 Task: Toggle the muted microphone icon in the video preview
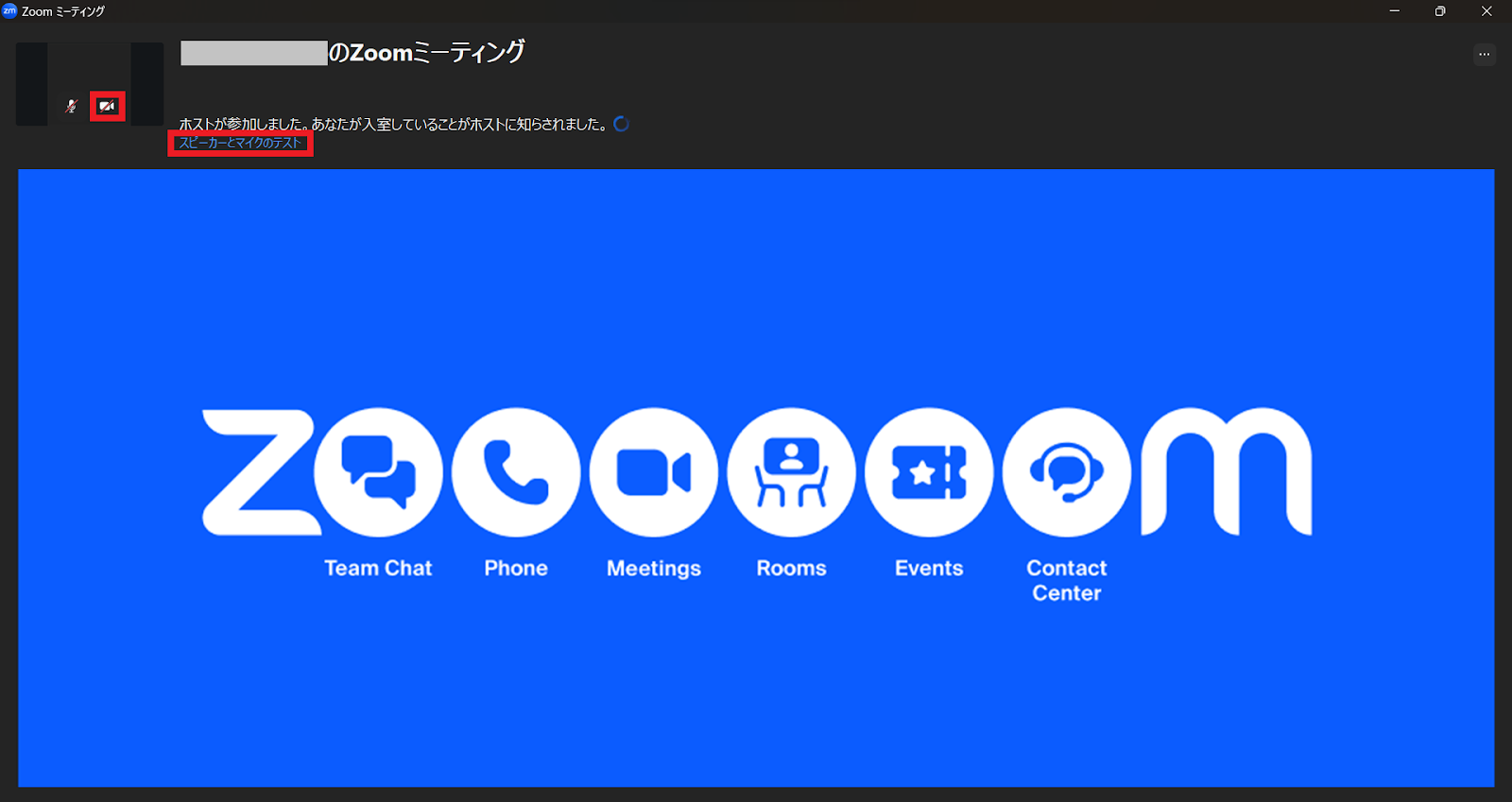[x=71, y=106]
